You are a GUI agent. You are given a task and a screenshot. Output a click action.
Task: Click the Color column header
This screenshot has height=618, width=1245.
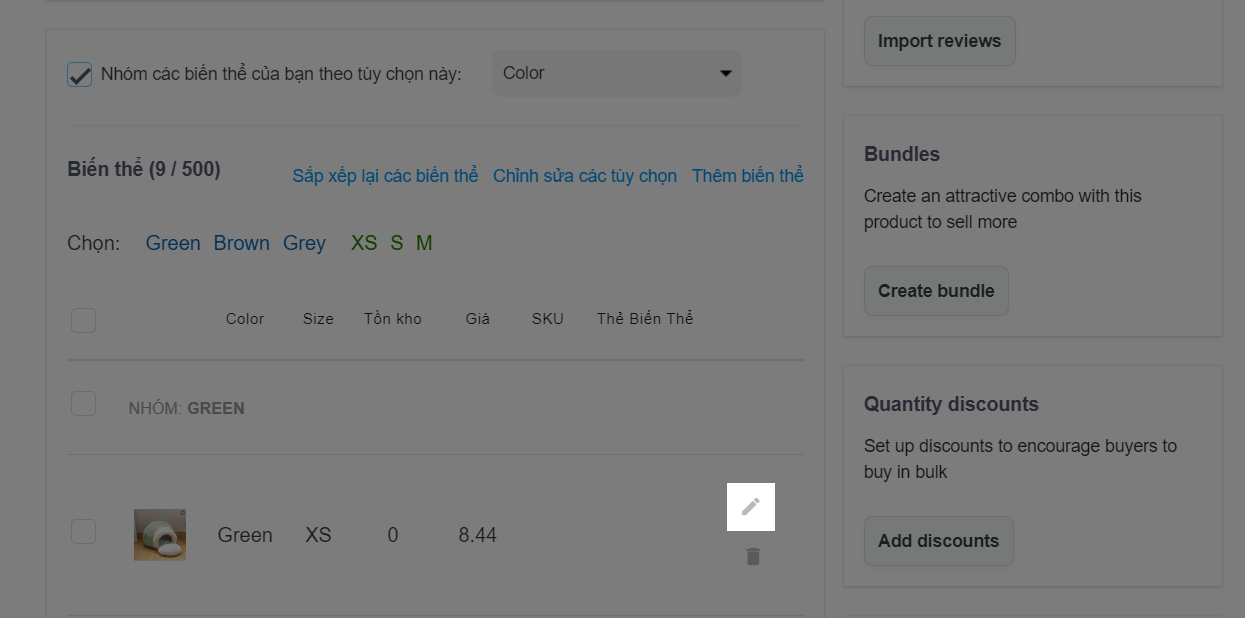245,319
